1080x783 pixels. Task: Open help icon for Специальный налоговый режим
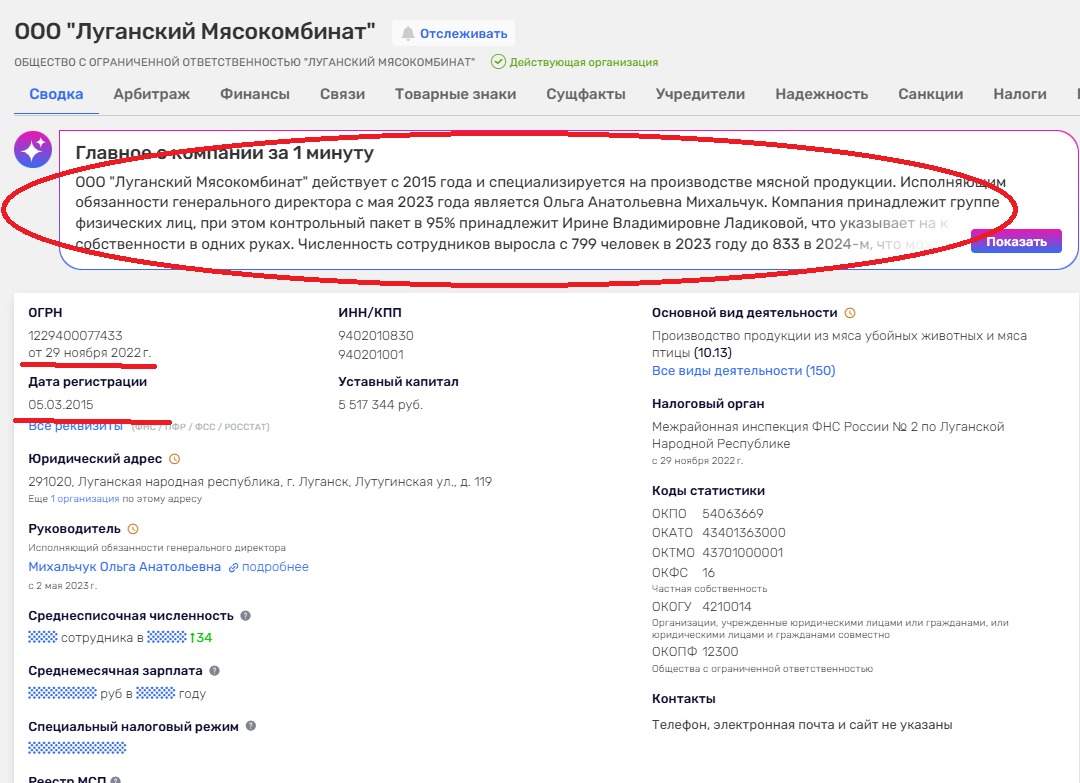click(x=251, y=726)
